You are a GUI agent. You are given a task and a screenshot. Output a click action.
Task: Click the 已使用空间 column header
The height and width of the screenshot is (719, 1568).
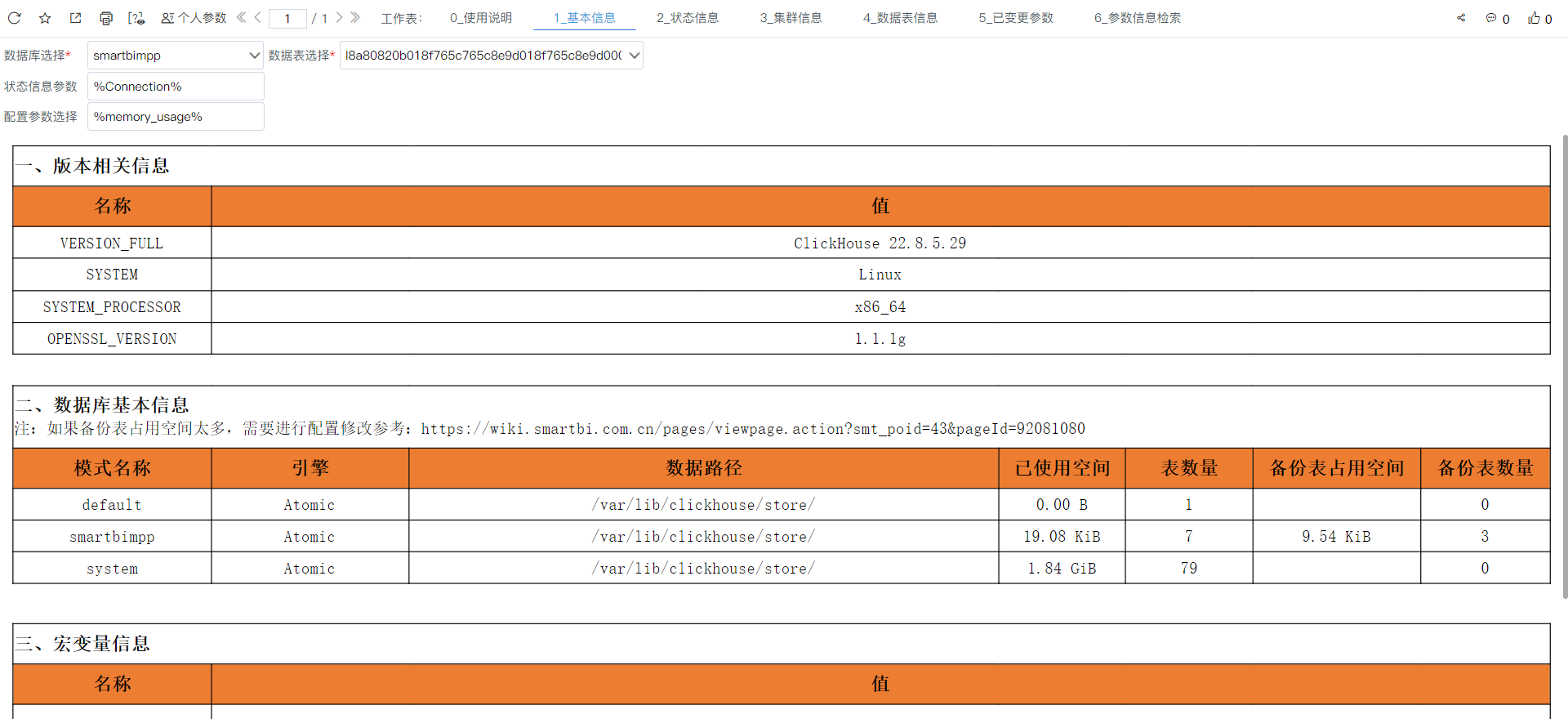pos(1062,468)
